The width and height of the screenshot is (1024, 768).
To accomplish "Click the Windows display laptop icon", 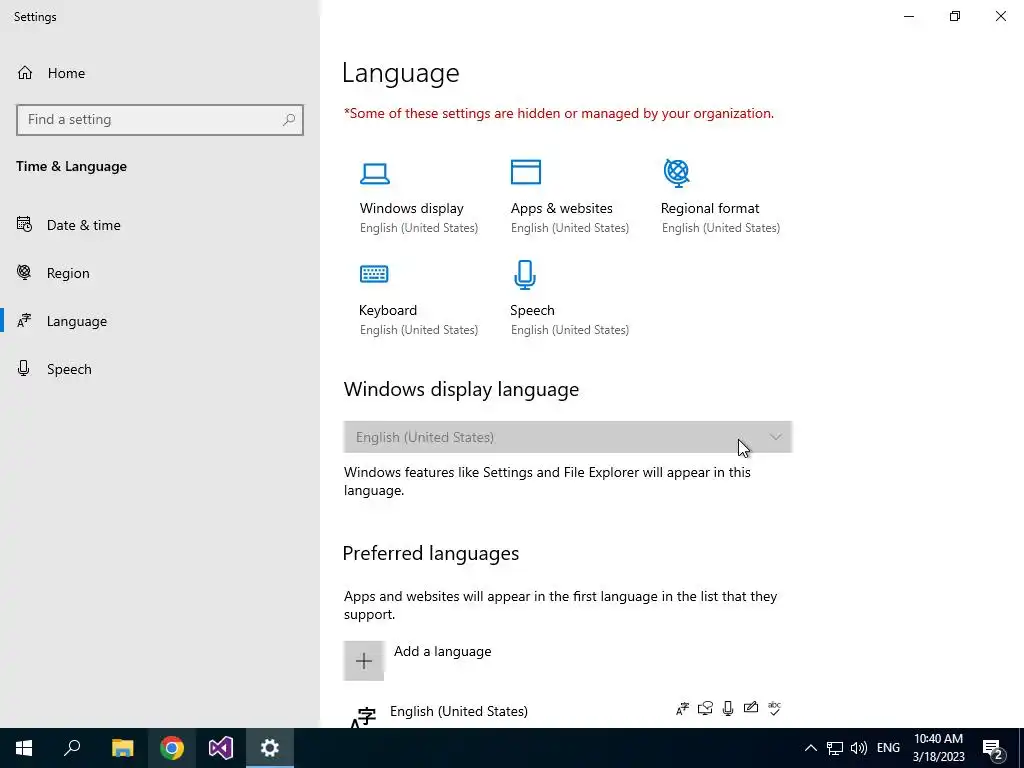I will point(375,173).
